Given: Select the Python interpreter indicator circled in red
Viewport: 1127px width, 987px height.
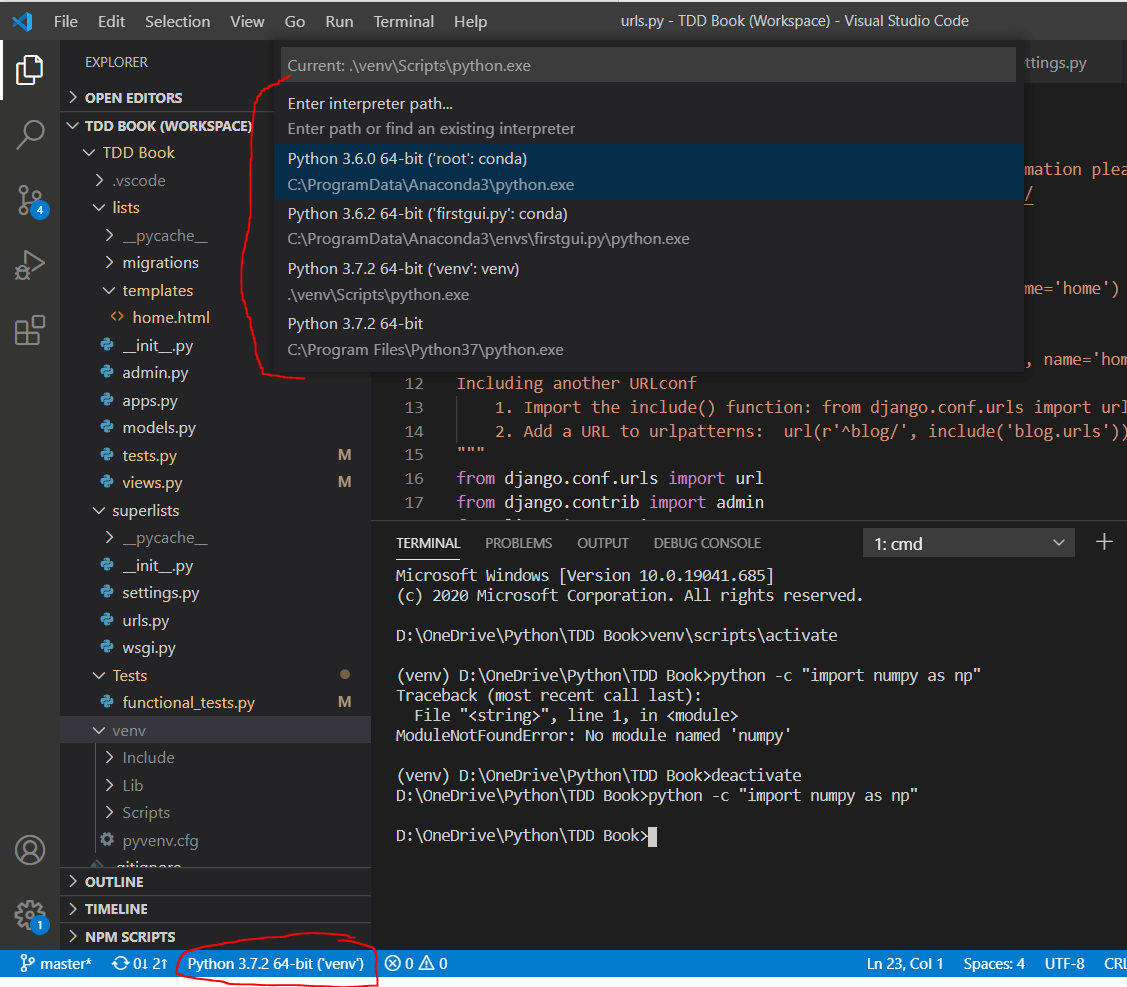Looking at the screenshot, I should [x=275, y=963].
